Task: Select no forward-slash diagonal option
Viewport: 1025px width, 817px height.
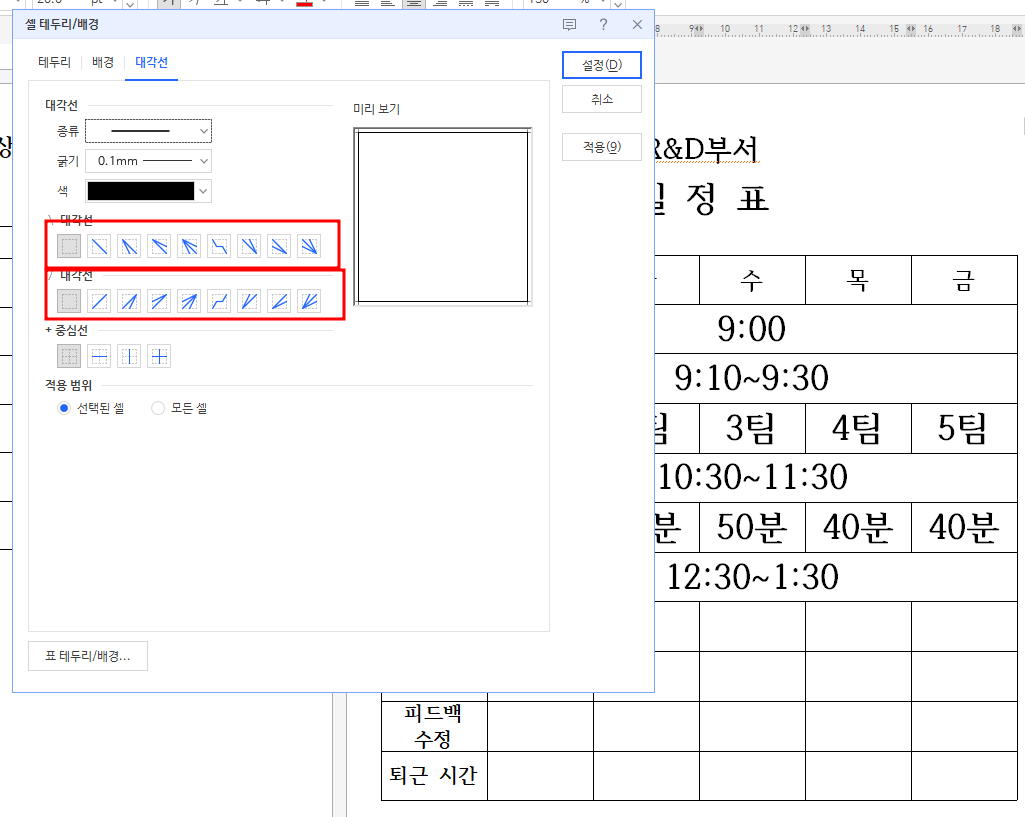Action: (69, 301)
